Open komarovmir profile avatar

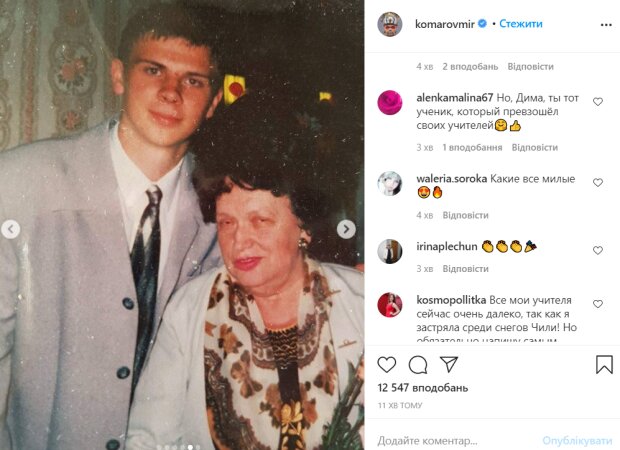390,24
